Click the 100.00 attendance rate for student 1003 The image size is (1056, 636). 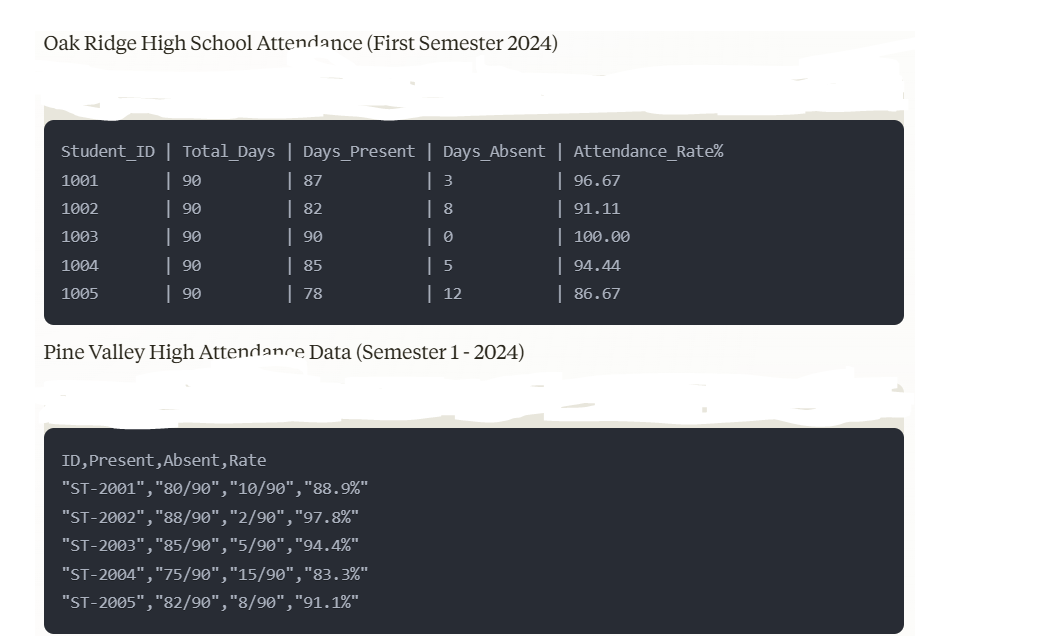click(601, 237)
